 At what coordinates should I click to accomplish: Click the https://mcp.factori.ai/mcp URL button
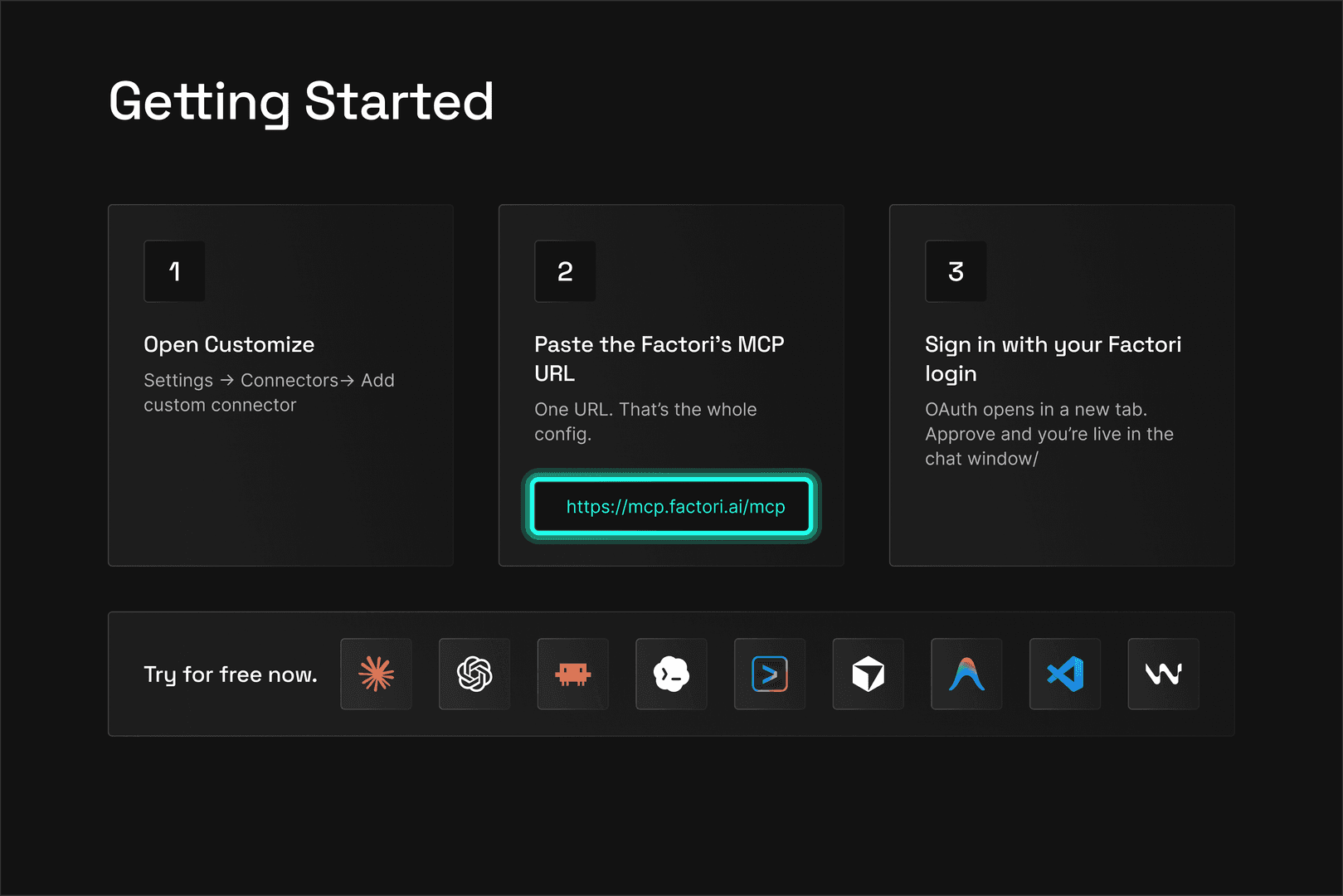(671, 507)
